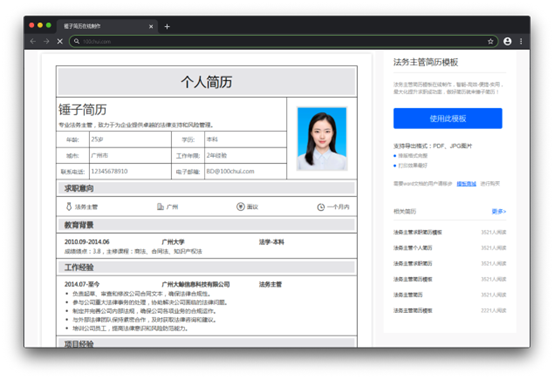Click the 2年经验 work years cell
554x379 pixels.
tap(245, 155)
